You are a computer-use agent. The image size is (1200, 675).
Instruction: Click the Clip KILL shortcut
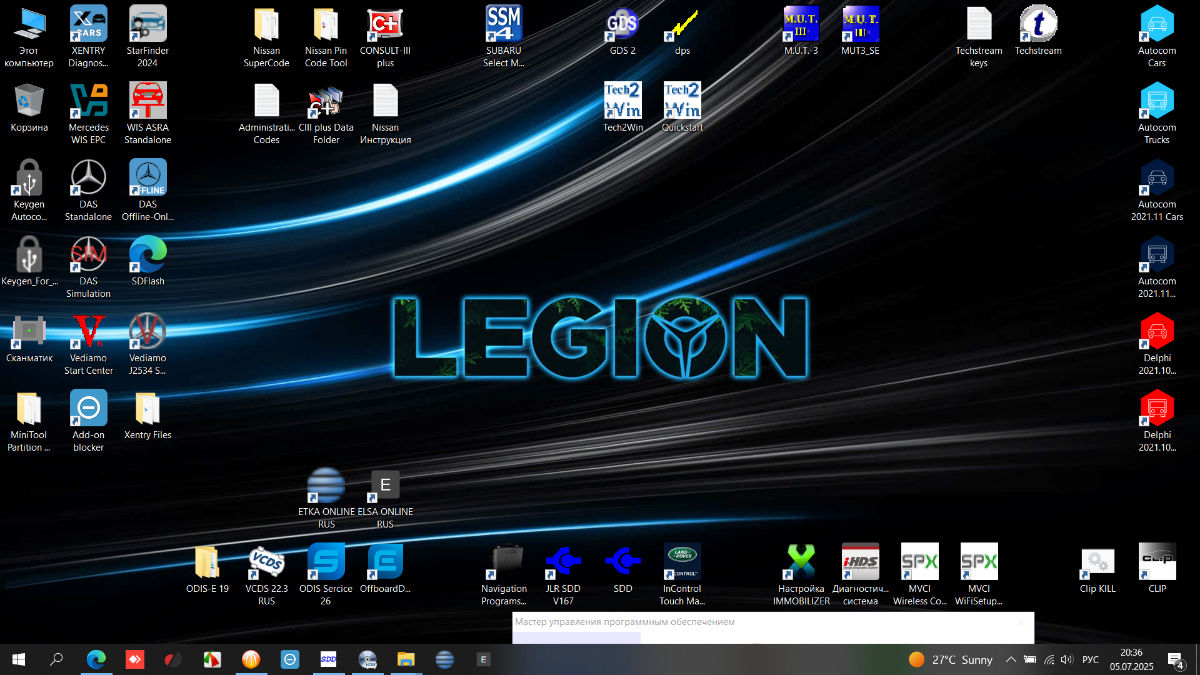click(1097, 562)
